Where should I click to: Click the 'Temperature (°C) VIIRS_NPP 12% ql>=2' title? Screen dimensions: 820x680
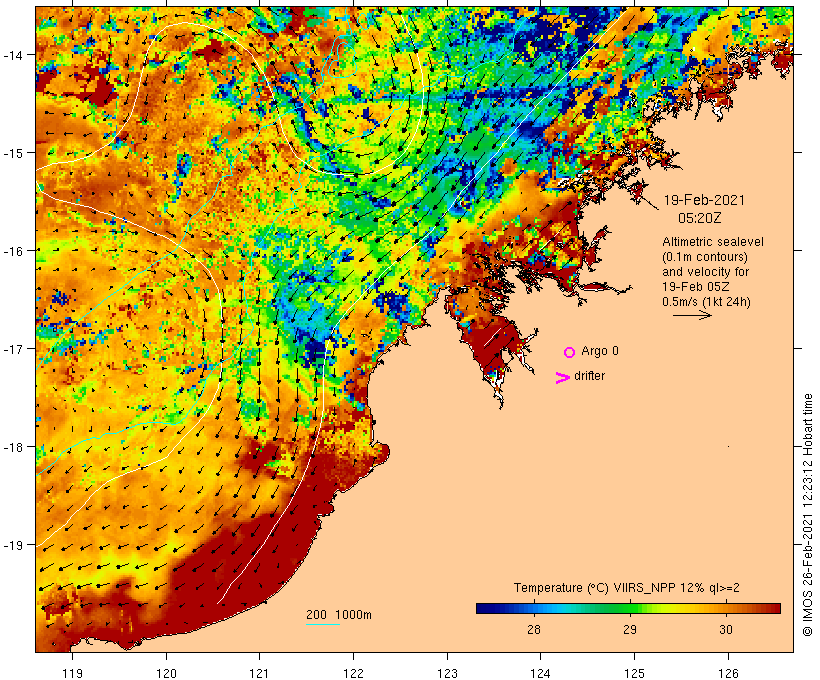pyautogui.click(x=627, y=588)
